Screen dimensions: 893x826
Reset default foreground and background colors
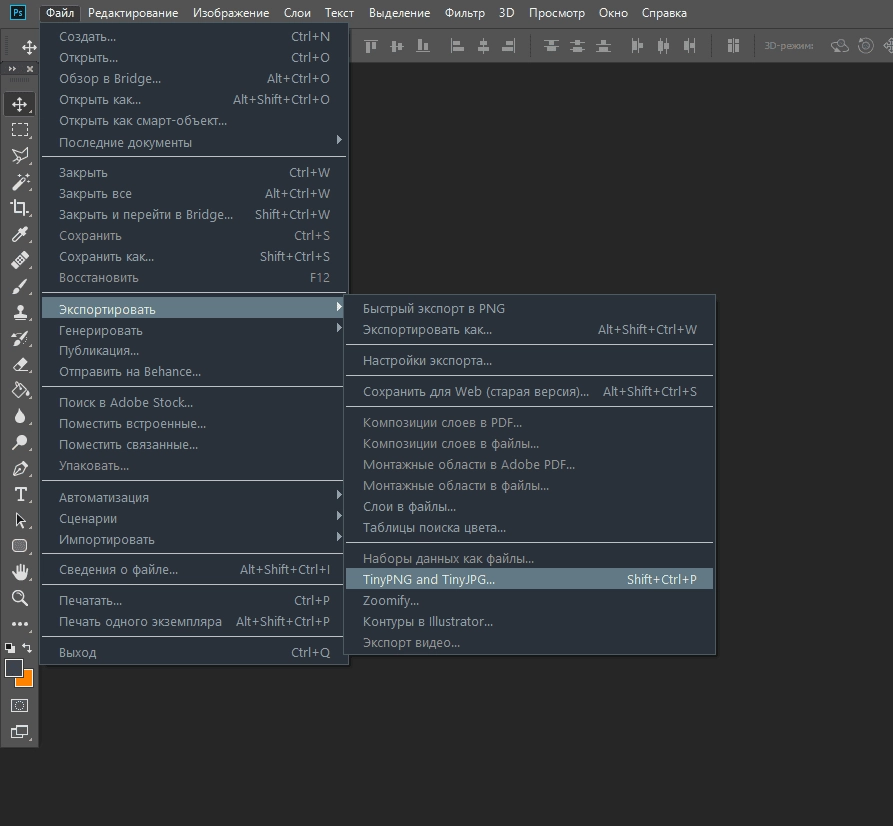point(10,648)
